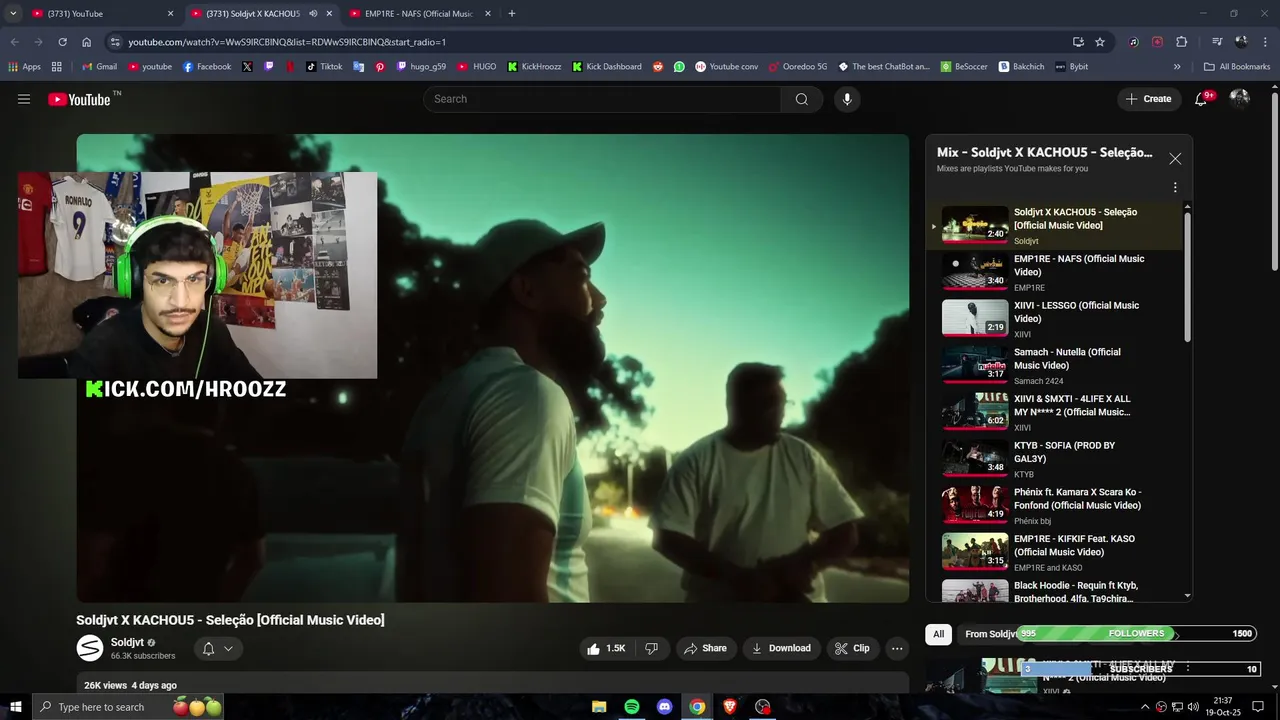This screenshot has height=720, width=1280.
Task: Open the Gmail bookmark
Action: pyautogui.click(x=99, y=67)
